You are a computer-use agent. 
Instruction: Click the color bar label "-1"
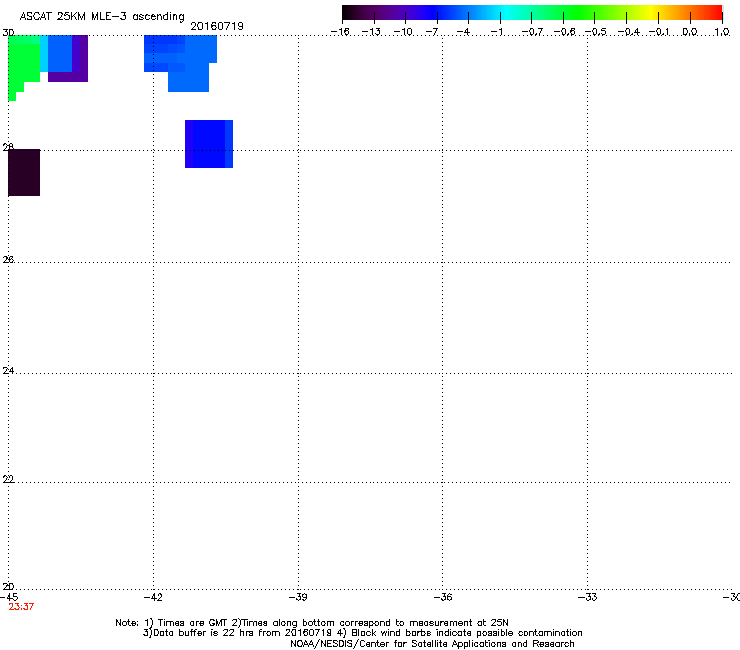[x=496, y=32]
